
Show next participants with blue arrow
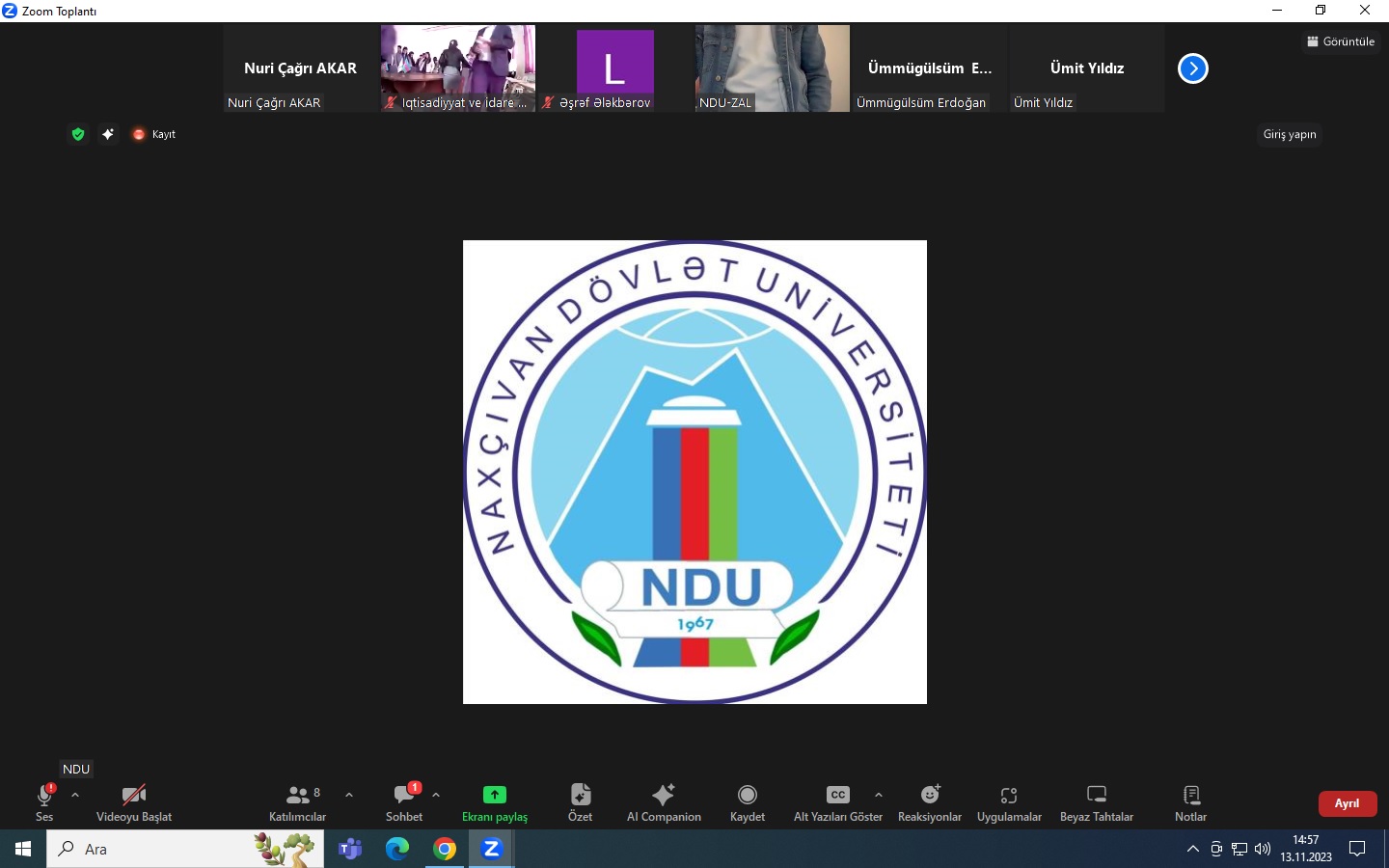(1193, 68)
